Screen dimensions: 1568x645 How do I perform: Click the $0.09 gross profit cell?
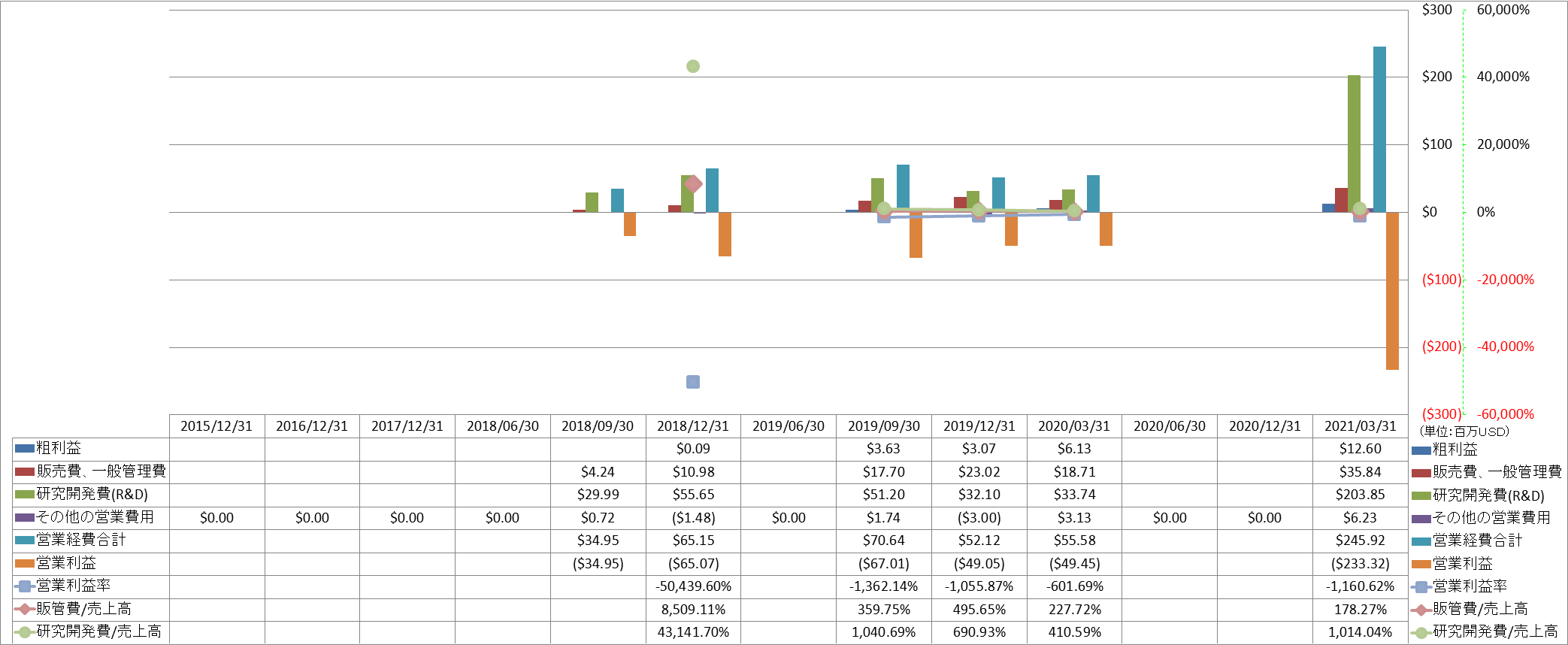[693, 449]
